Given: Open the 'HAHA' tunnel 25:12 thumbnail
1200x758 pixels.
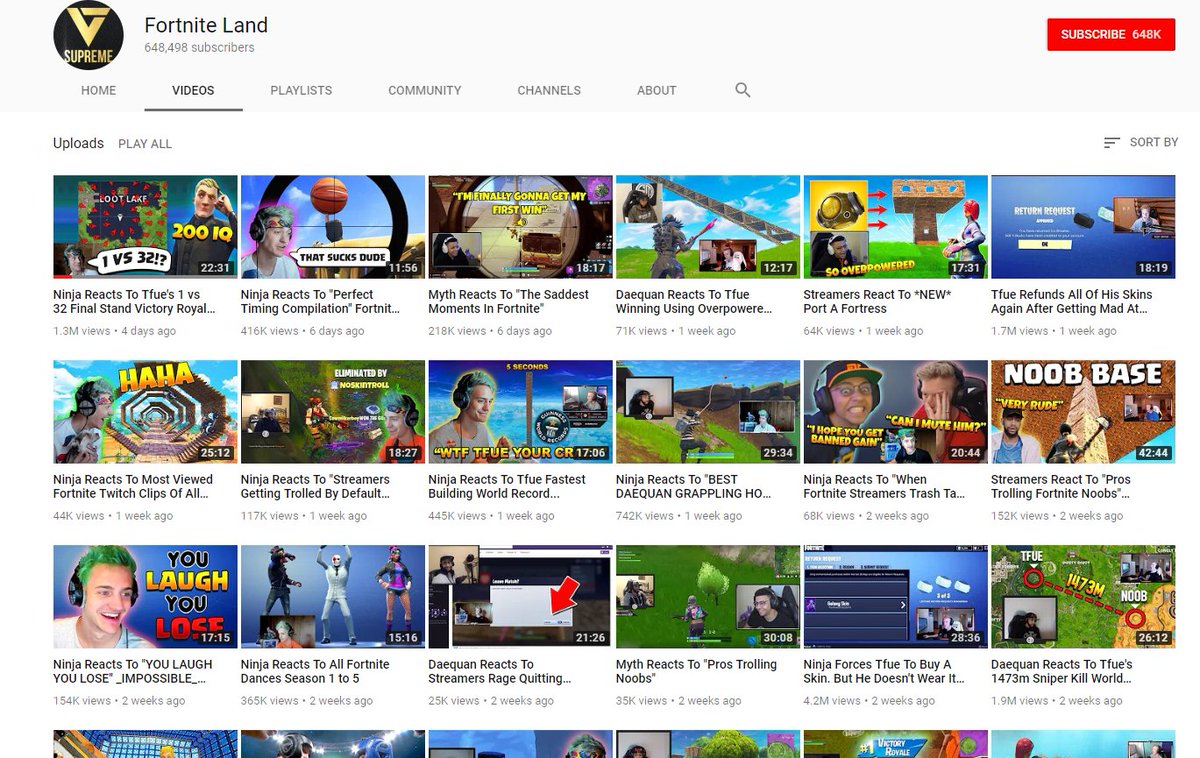Looking at the screenshot, I should 145,412.
